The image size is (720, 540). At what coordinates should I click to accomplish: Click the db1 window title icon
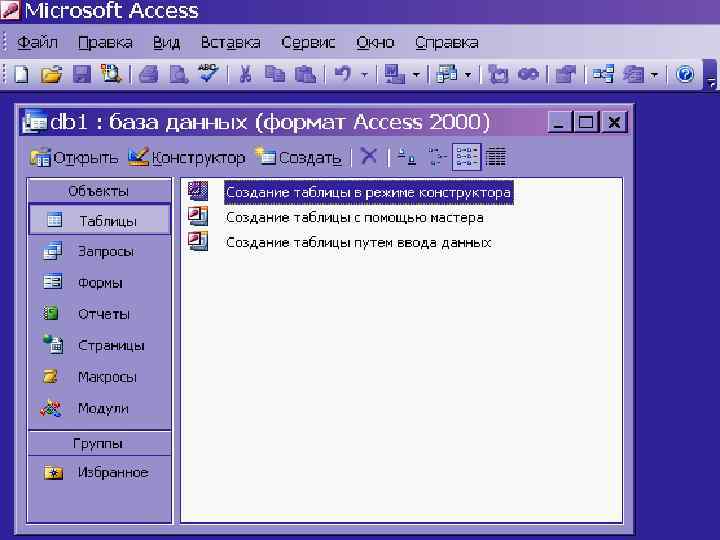tap(35, 122)
